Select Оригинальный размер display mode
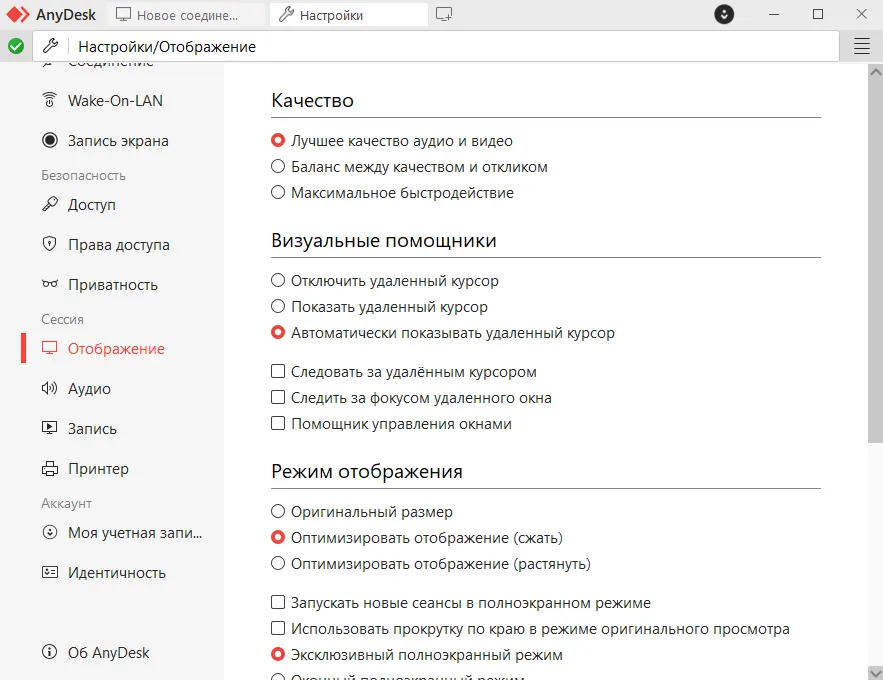The width and height of the screenshot is (883, 680). coord(279,512)
